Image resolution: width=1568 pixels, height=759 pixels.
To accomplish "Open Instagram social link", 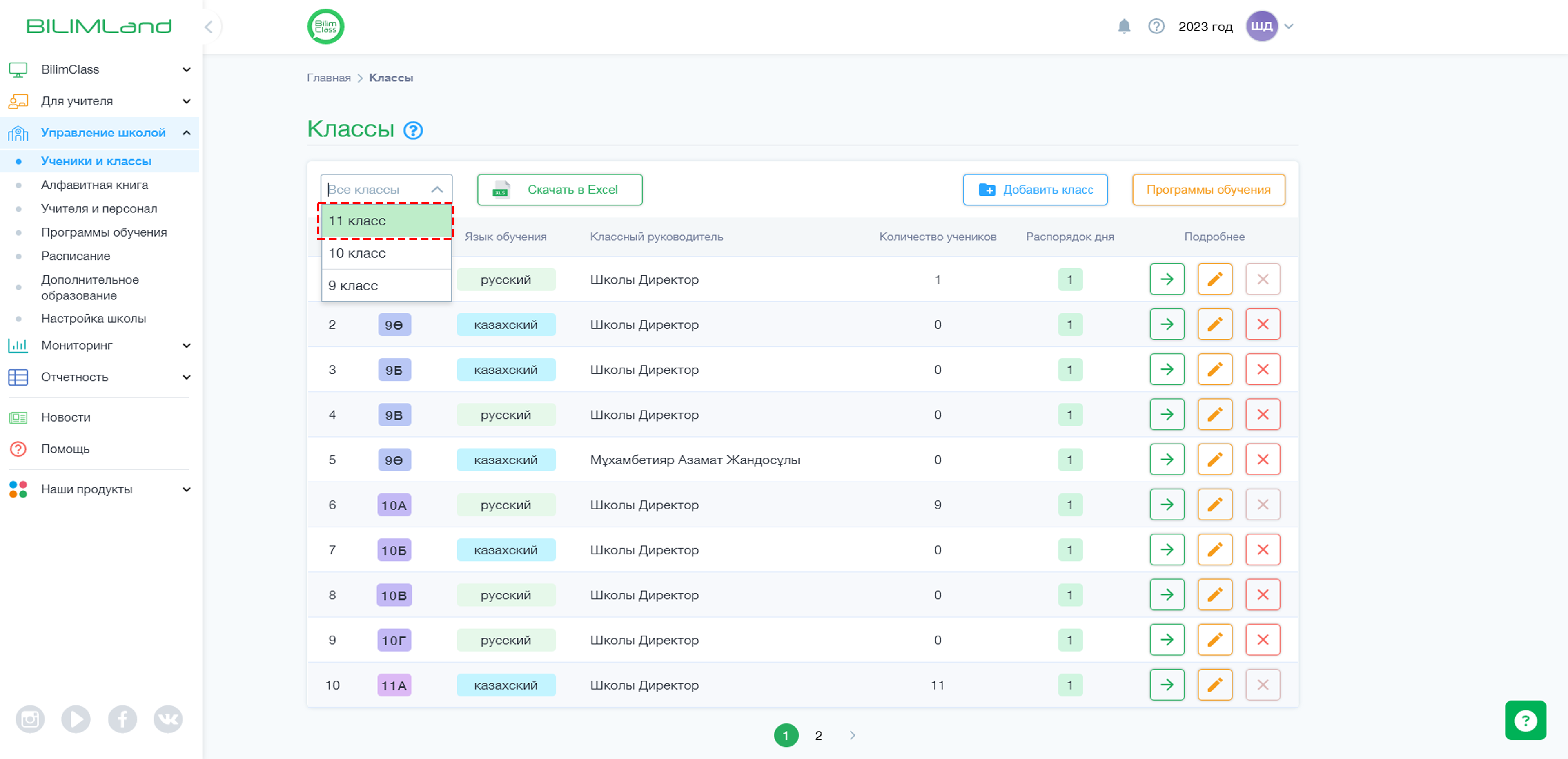I will 30,719.
